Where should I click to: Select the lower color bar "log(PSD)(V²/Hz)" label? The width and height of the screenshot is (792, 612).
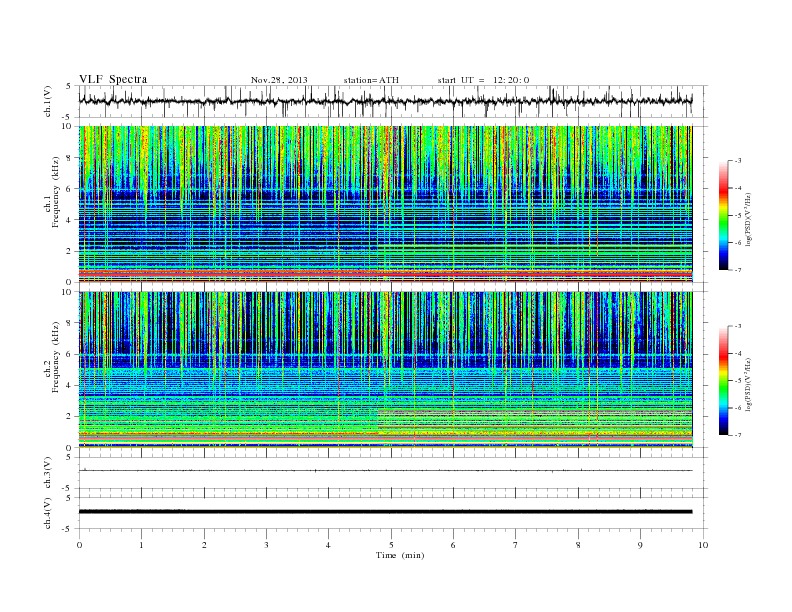(749, 384)
